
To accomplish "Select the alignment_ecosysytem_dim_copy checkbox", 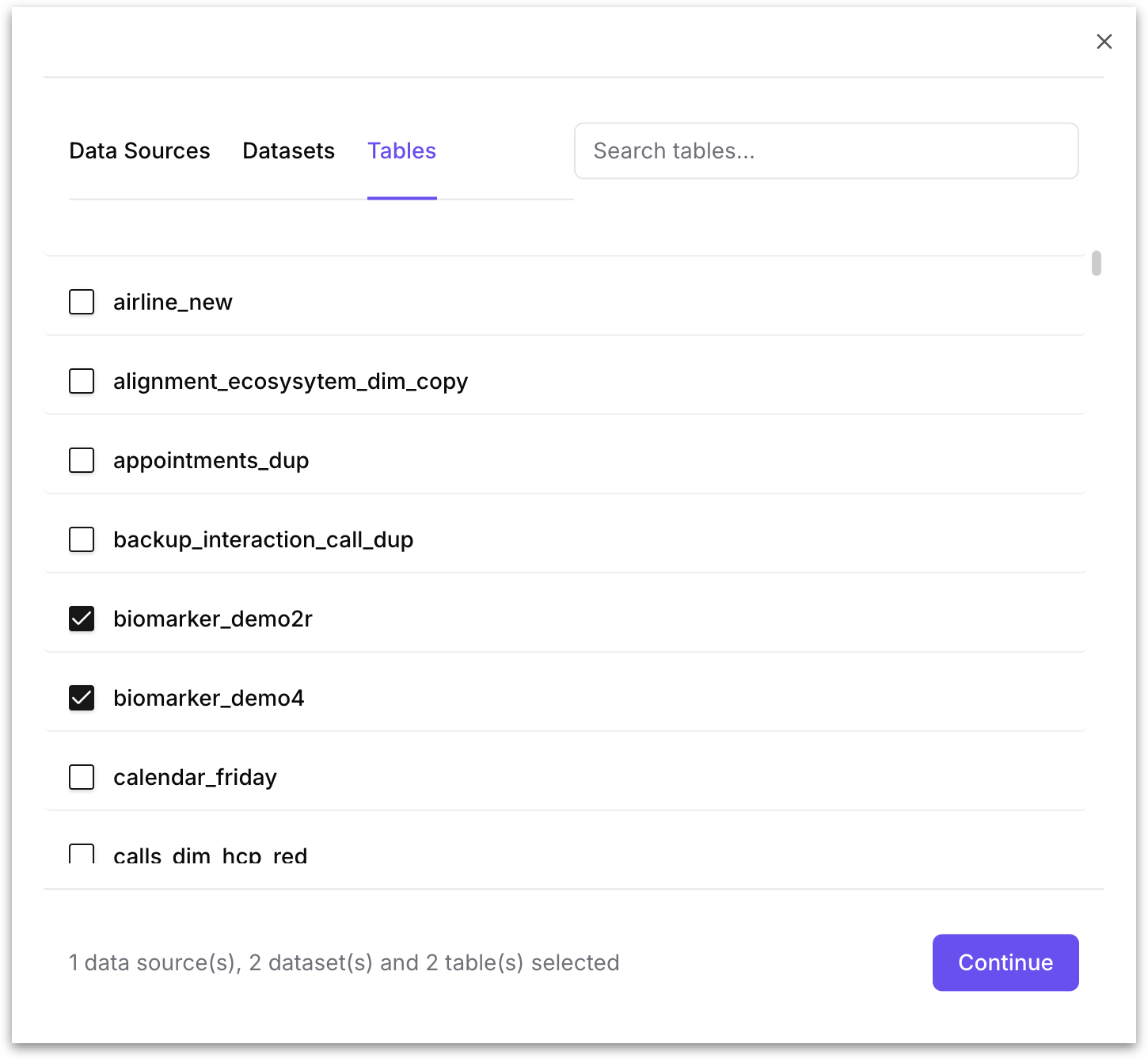I will pos(82,381).
